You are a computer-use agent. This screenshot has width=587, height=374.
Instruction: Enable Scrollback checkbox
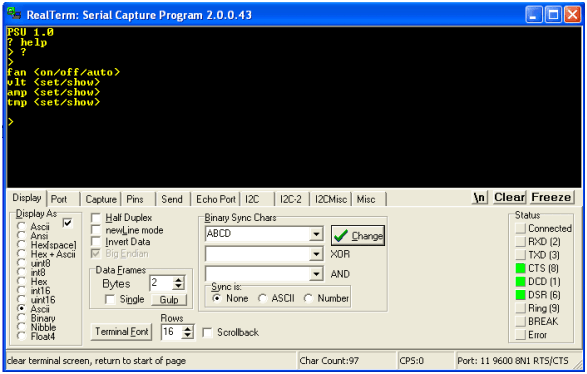(x=207, y=332)
